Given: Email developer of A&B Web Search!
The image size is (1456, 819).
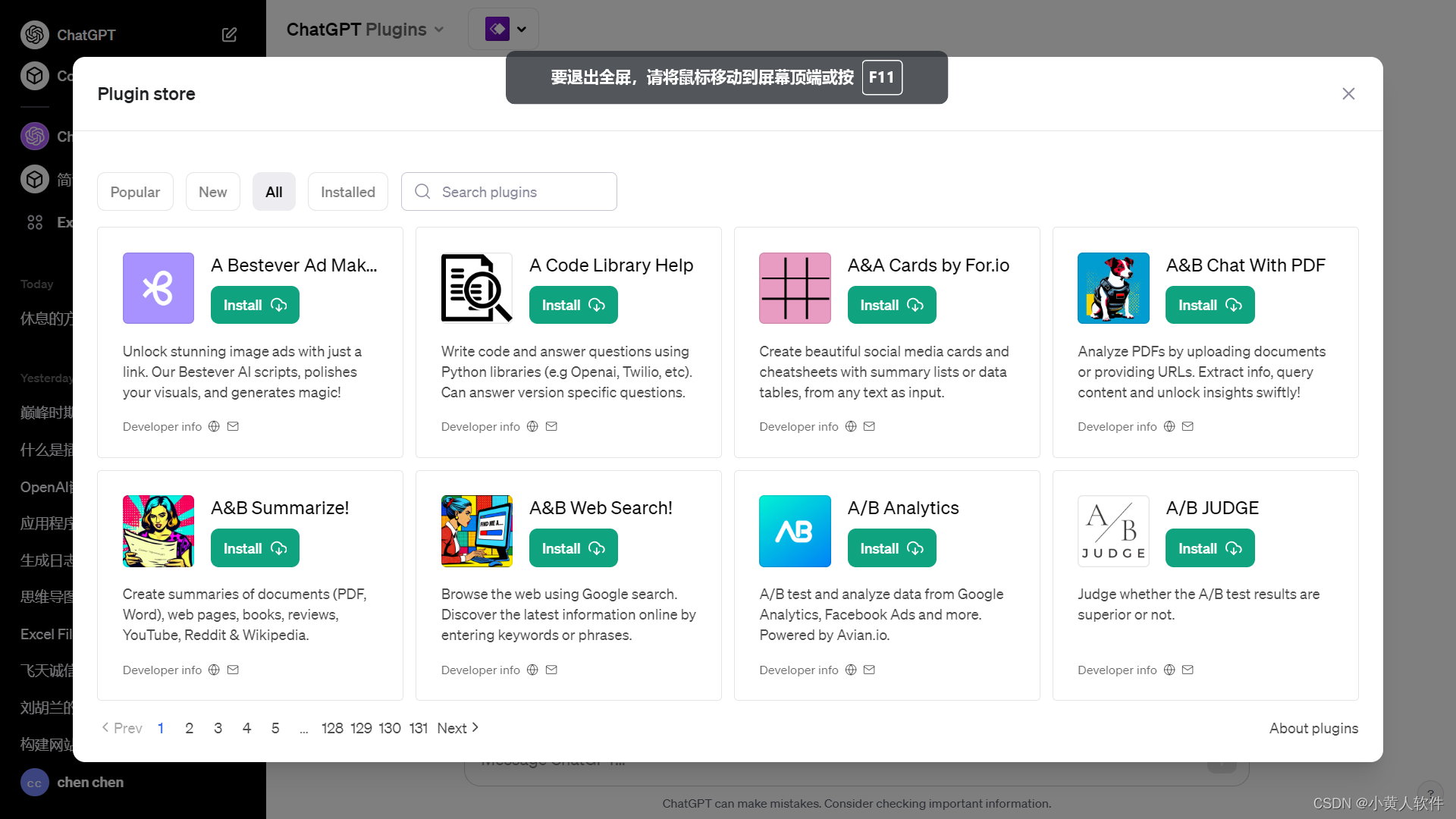Looking at the screenshot, I should [x=551, y=670].
